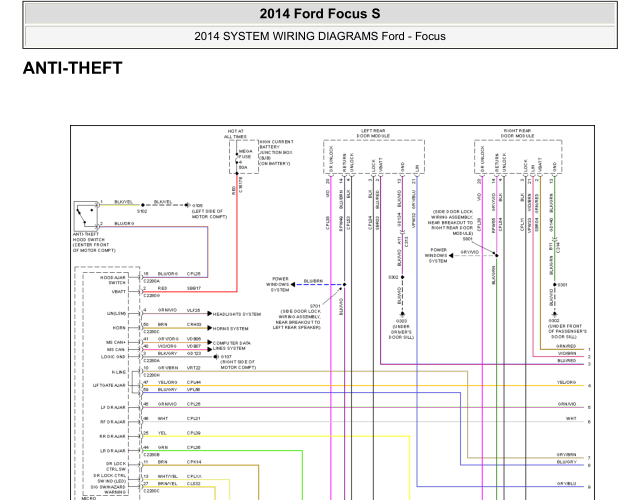Click 'WHT/YEL' wire label at pin 13
The width and height of the screenshot is (630, 500).
tap(167, 476)
